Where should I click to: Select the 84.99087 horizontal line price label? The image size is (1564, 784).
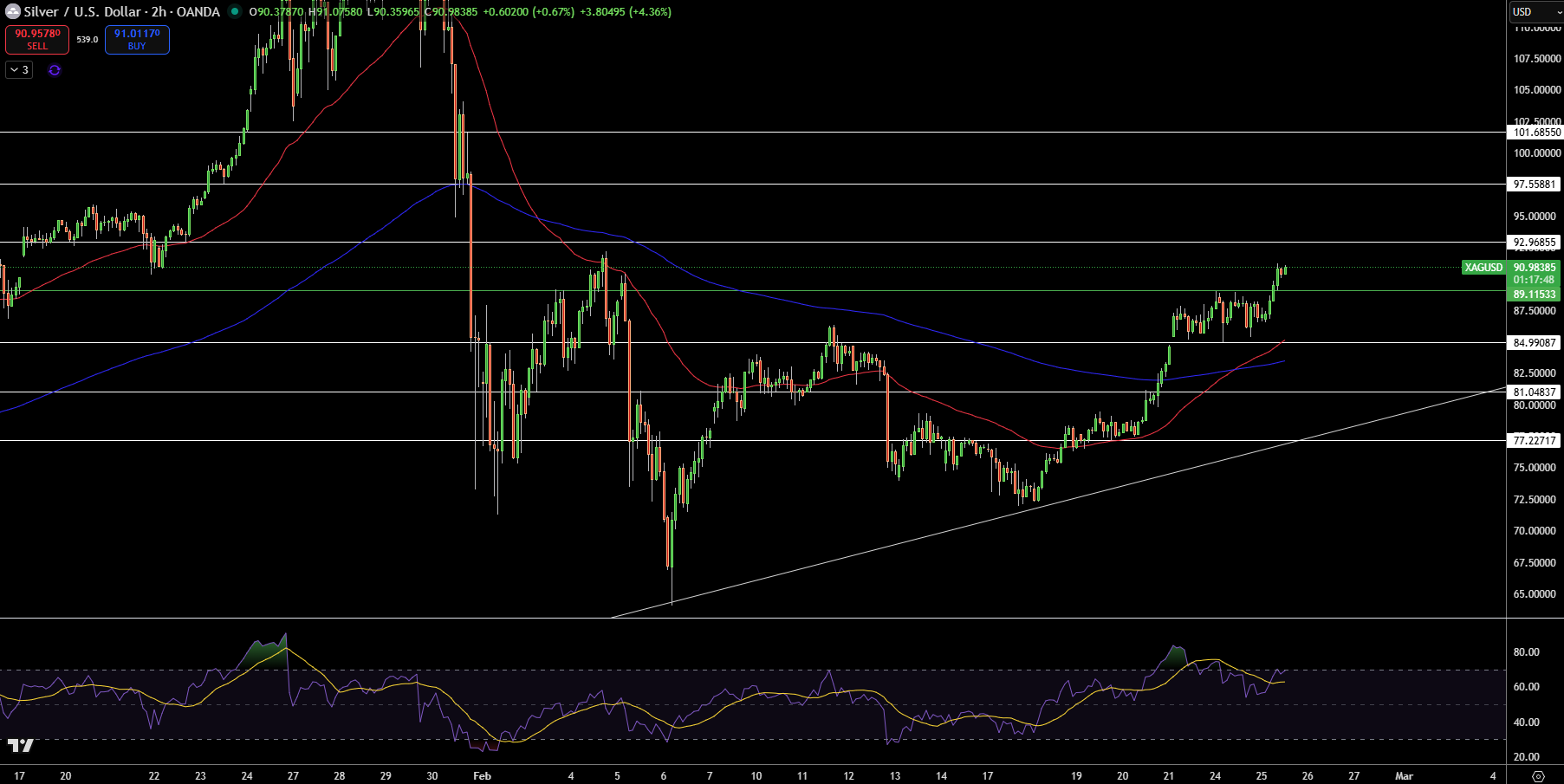[x=1535, y=342]
